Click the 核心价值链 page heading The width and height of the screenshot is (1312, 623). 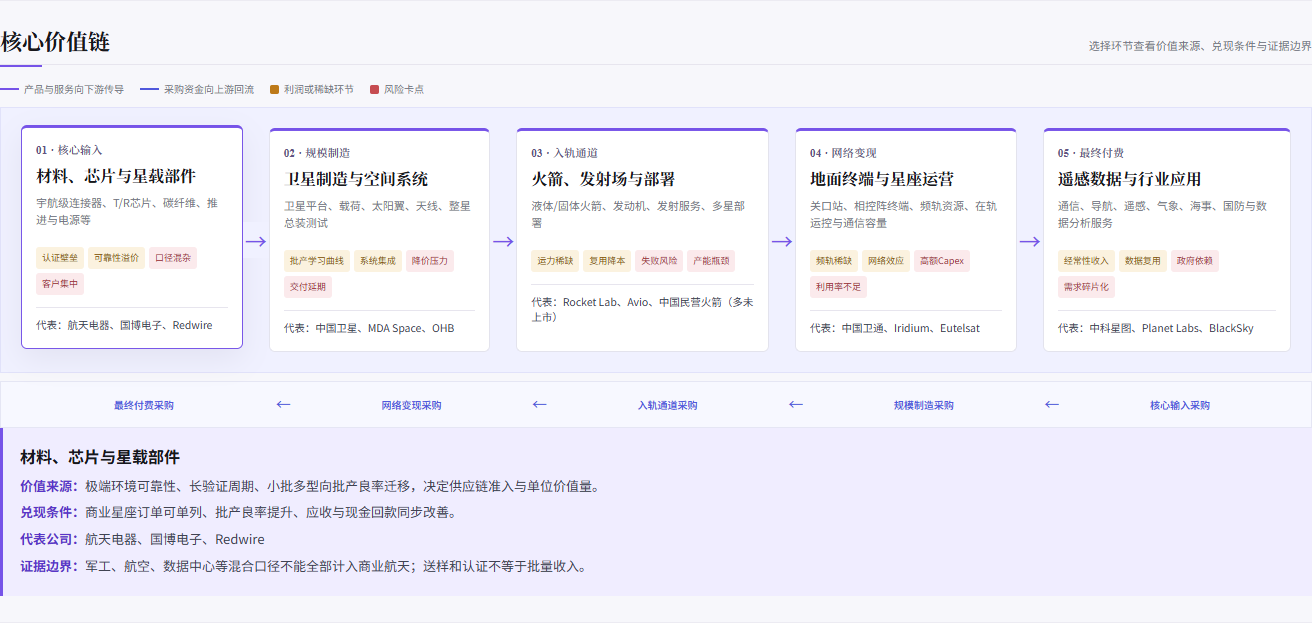click(x=55, y=42)
